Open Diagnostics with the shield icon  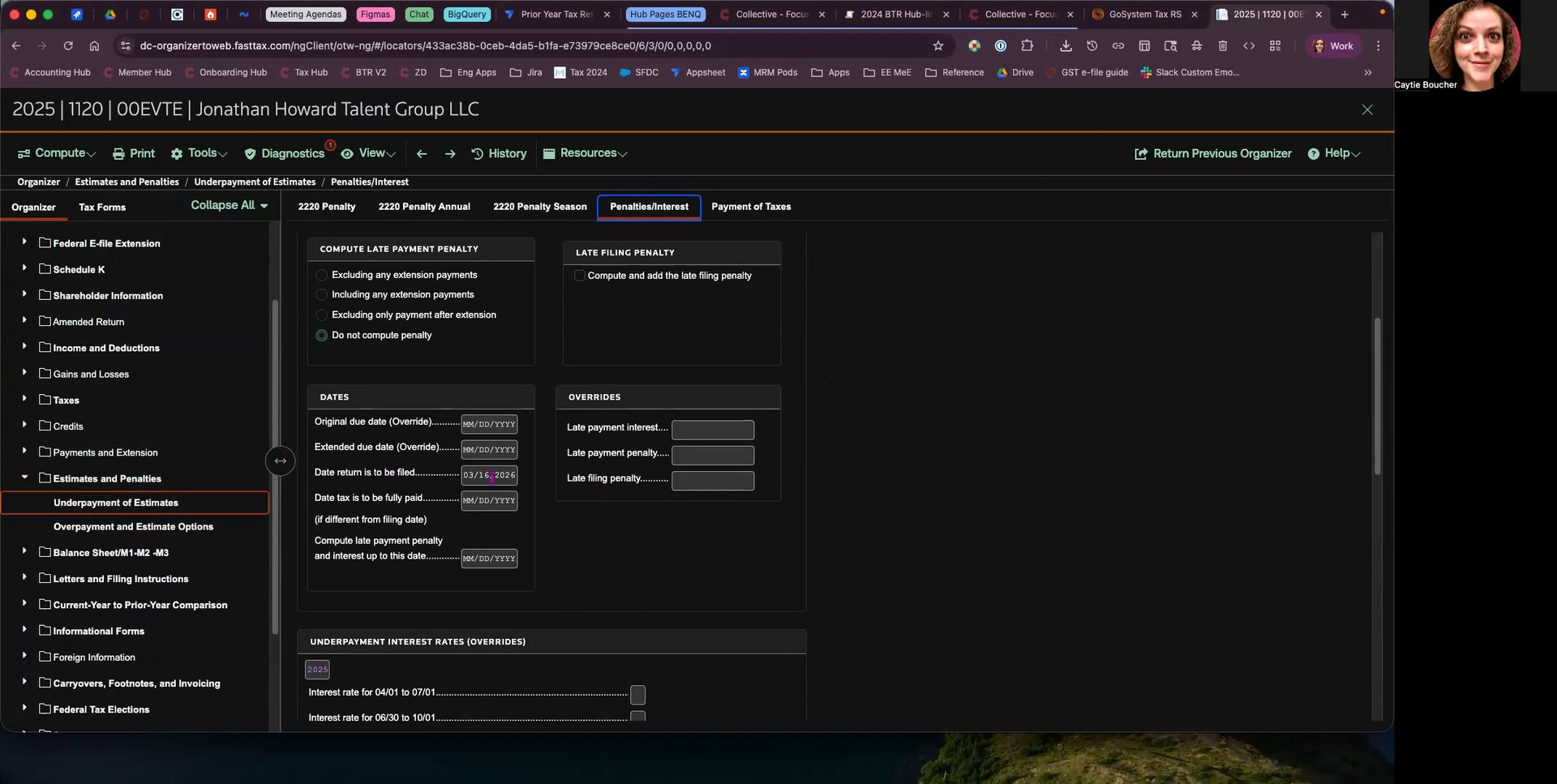point(285,154)
